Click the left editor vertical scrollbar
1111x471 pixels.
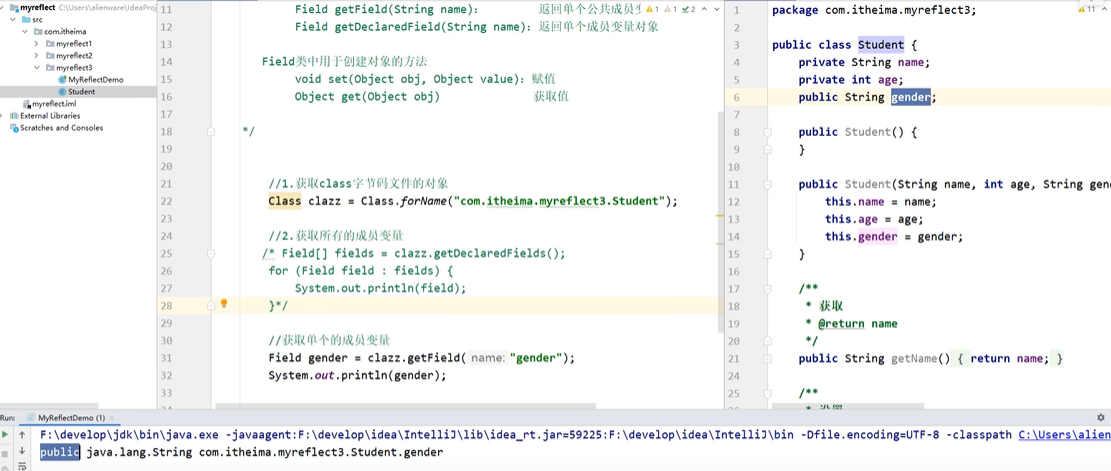(721, 221)
